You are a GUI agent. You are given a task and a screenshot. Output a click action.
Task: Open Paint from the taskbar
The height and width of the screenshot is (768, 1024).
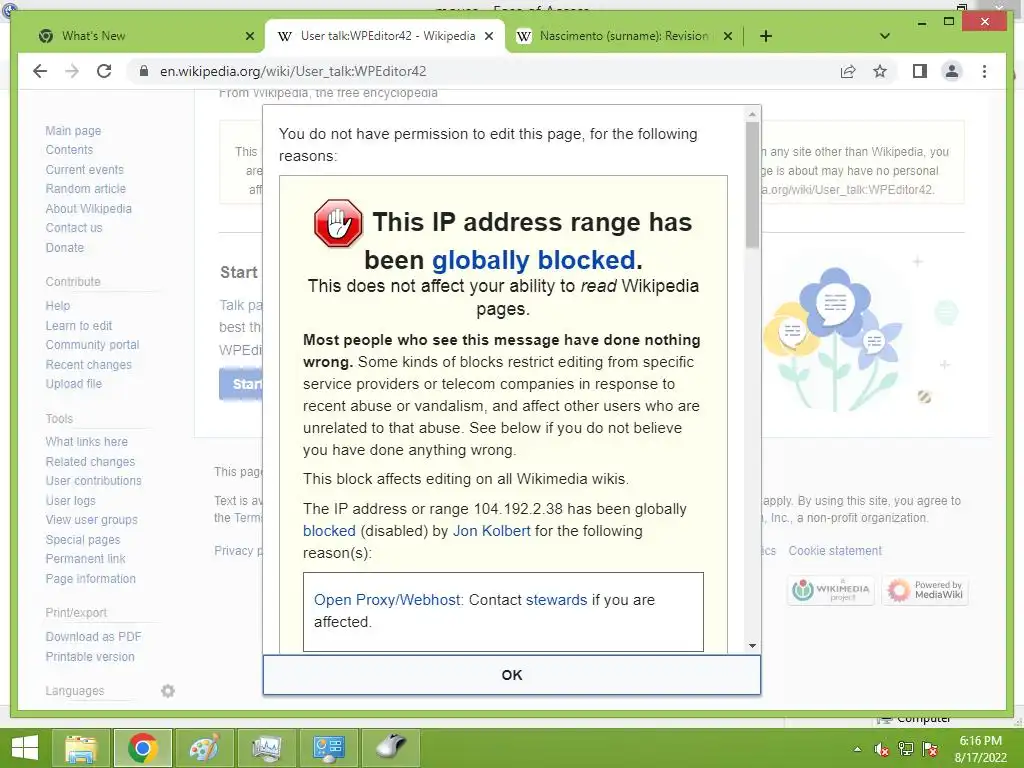[x=204, y=748]
